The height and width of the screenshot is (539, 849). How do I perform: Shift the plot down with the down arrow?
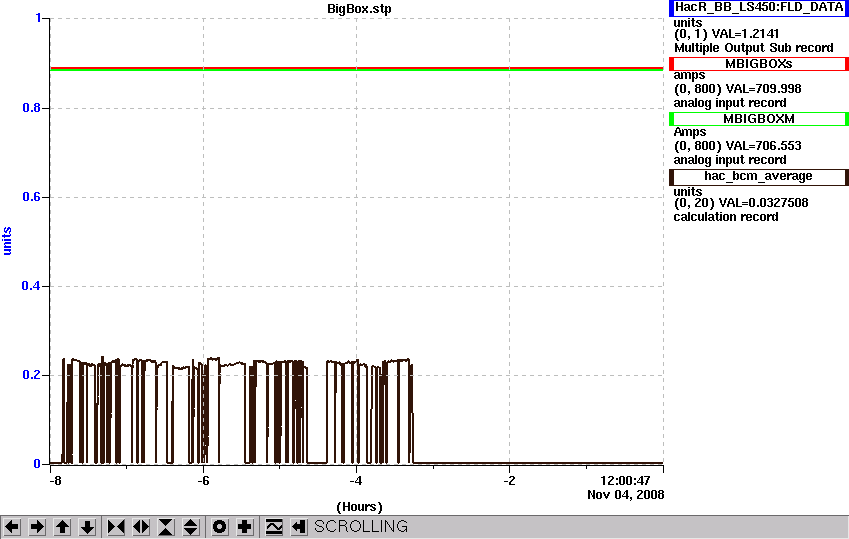point(87,527)
